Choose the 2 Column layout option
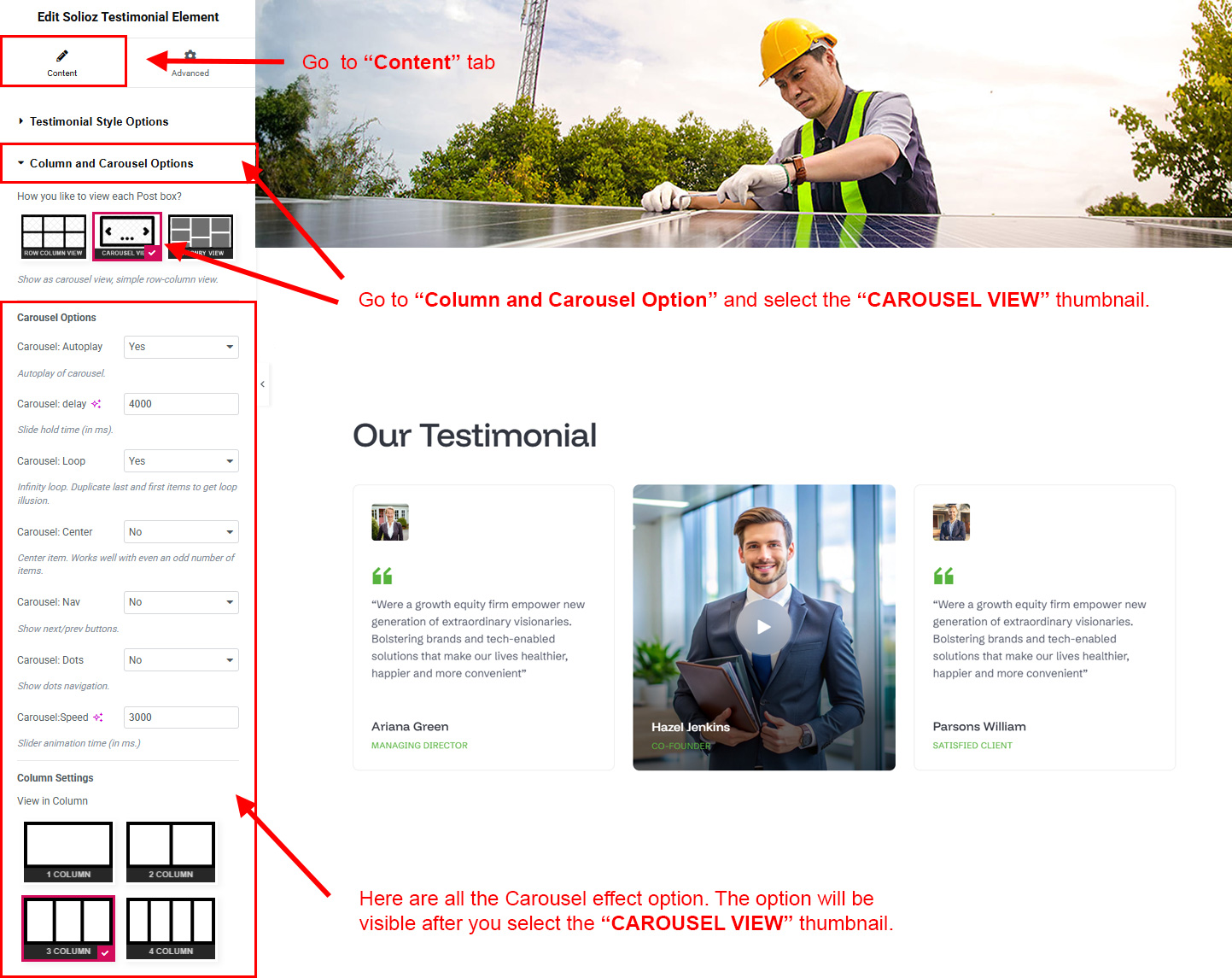 coord(171,852)
